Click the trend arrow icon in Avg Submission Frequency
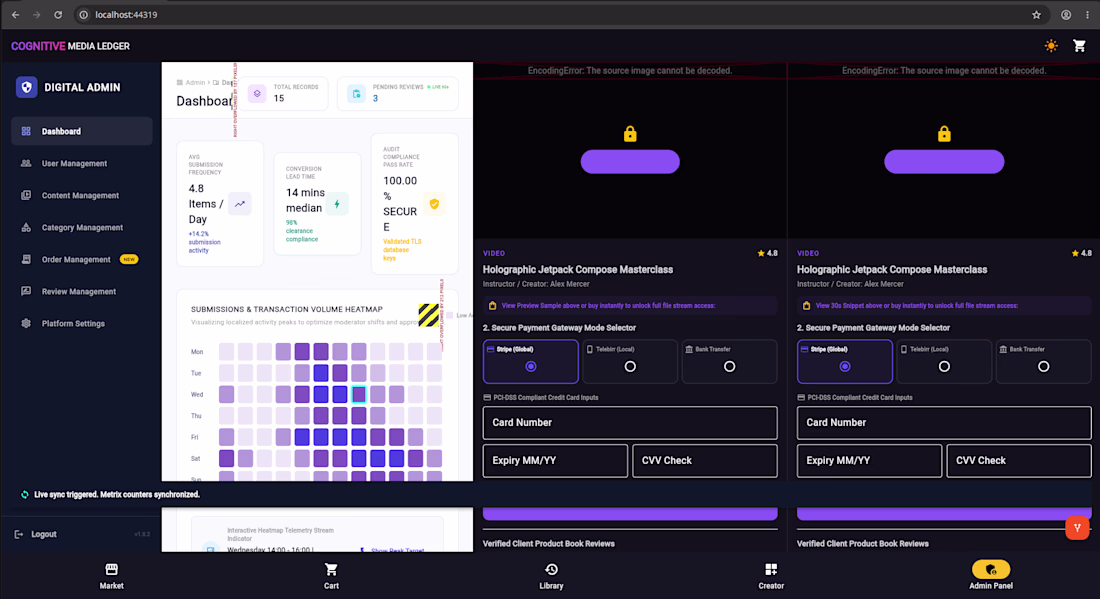Image resolution: width=1100 pixels, height=599 pixels. (x=240, y=204)
